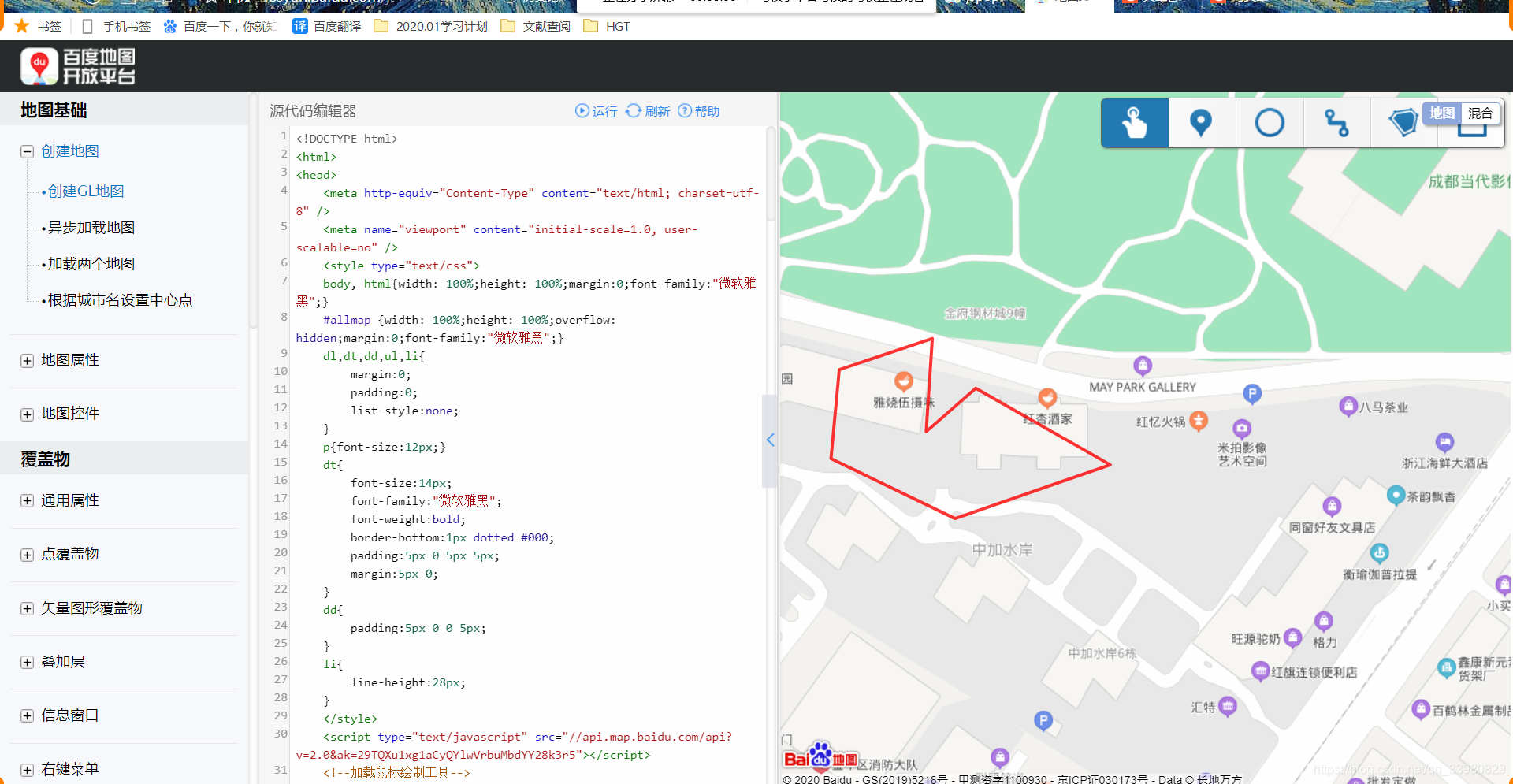Click the 米拍影像艺术空间 map marker

(x=1242, y=428)
